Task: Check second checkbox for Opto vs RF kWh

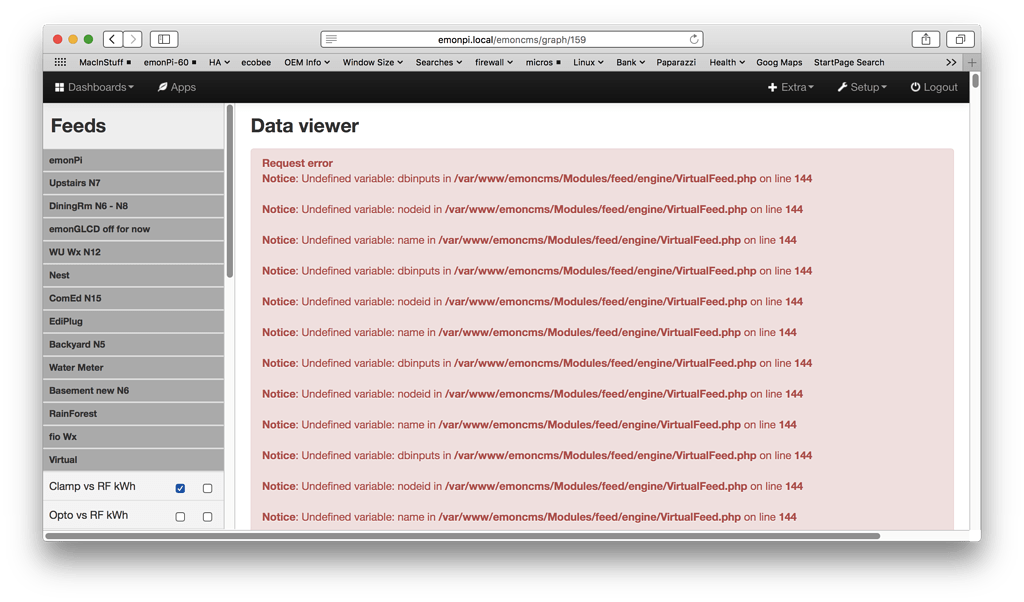Action: [x=208, y=516]
